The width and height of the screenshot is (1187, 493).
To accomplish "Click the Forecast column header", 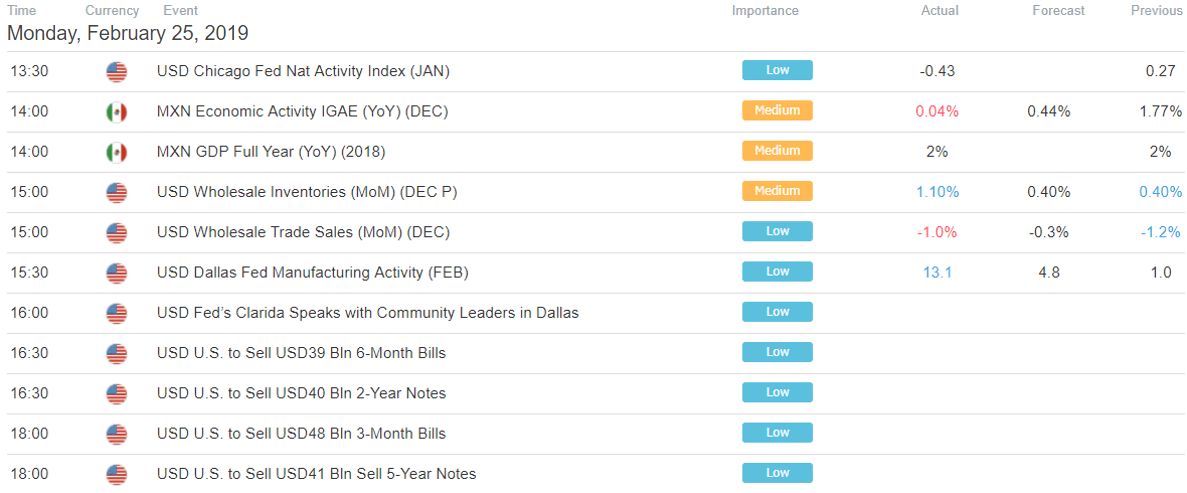I will [1058, 11].
